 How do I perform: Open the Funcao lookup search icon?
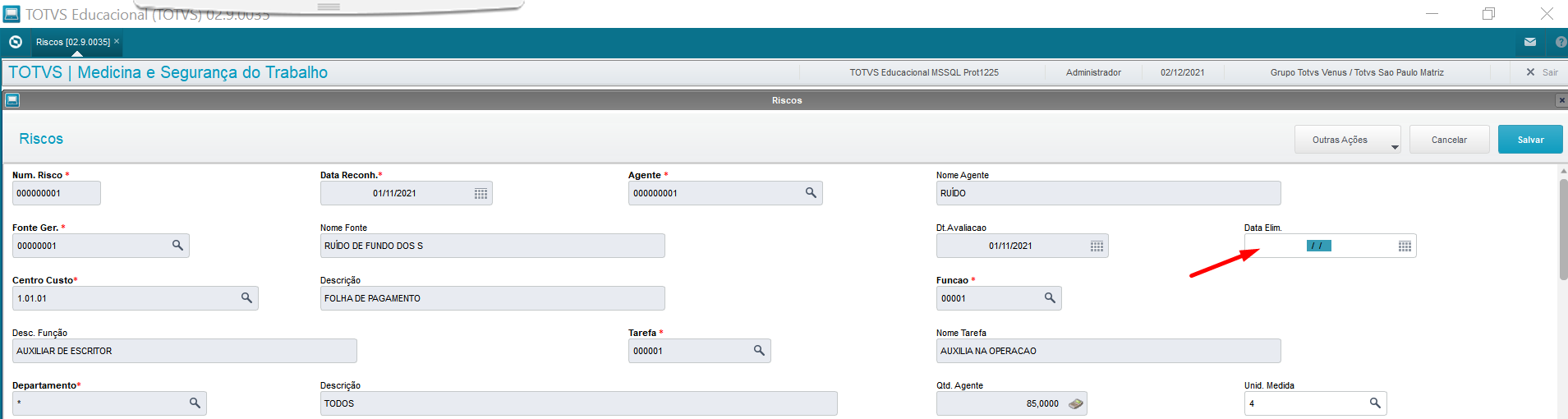pyautogui.click(x=1050, y=298)
